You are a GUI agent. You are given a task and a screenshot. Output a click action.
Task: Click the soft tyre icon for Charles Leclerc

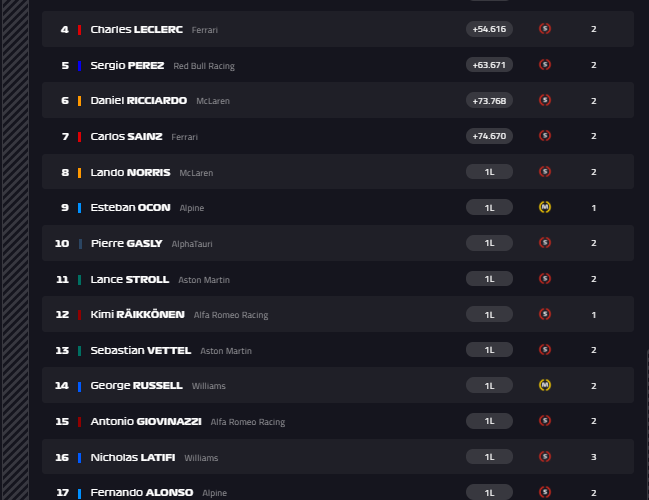tap(545, 29)
